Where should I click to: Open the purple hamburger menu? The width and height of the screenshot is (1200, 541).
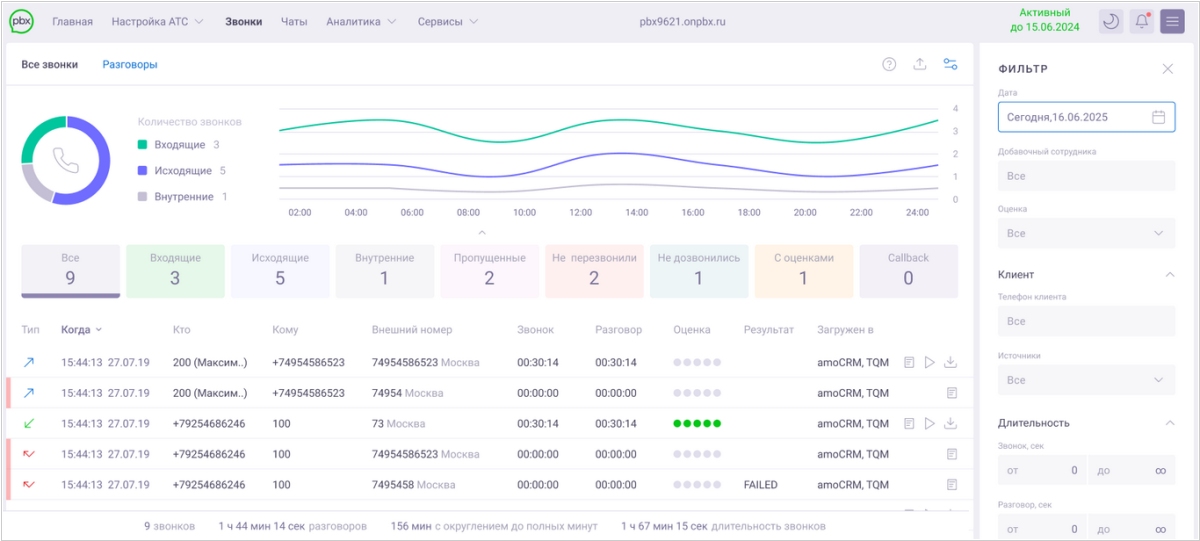tap(1172, 21)
